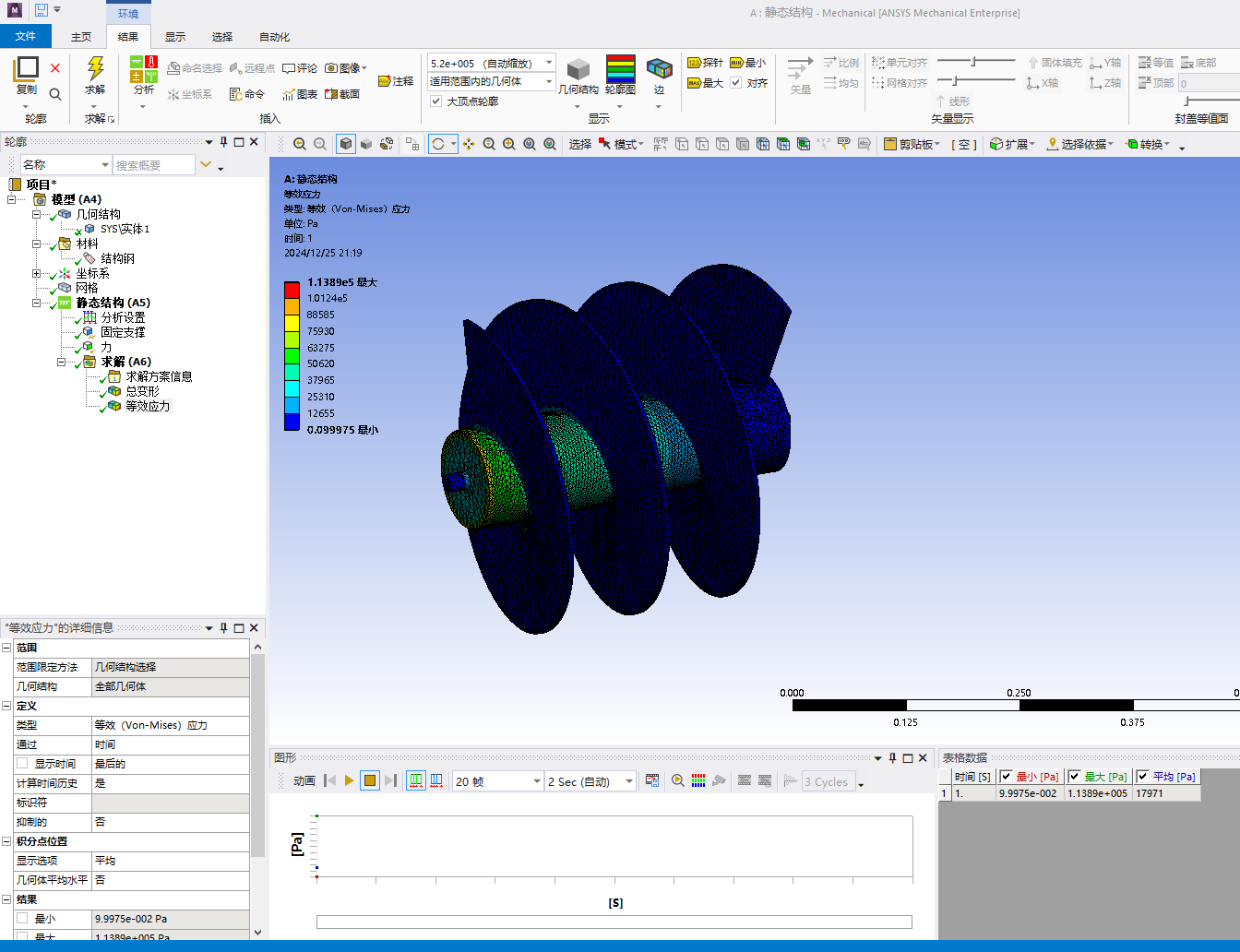Screen dimensions: 1240x952
Task: Insert a Commands object via 命令
Action: (247, 94)
